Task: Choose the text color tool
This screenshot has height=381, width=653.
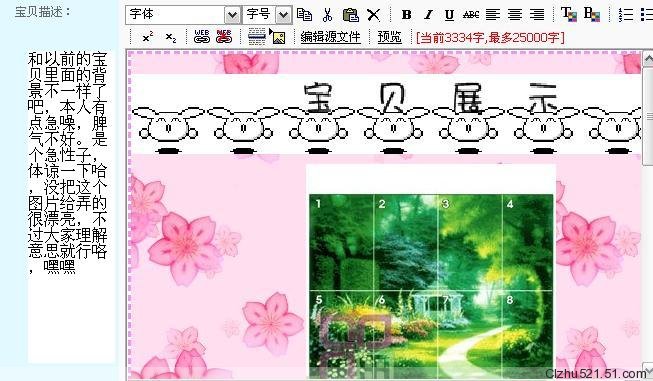Action: pyautogui.click(x=569, y=15)
